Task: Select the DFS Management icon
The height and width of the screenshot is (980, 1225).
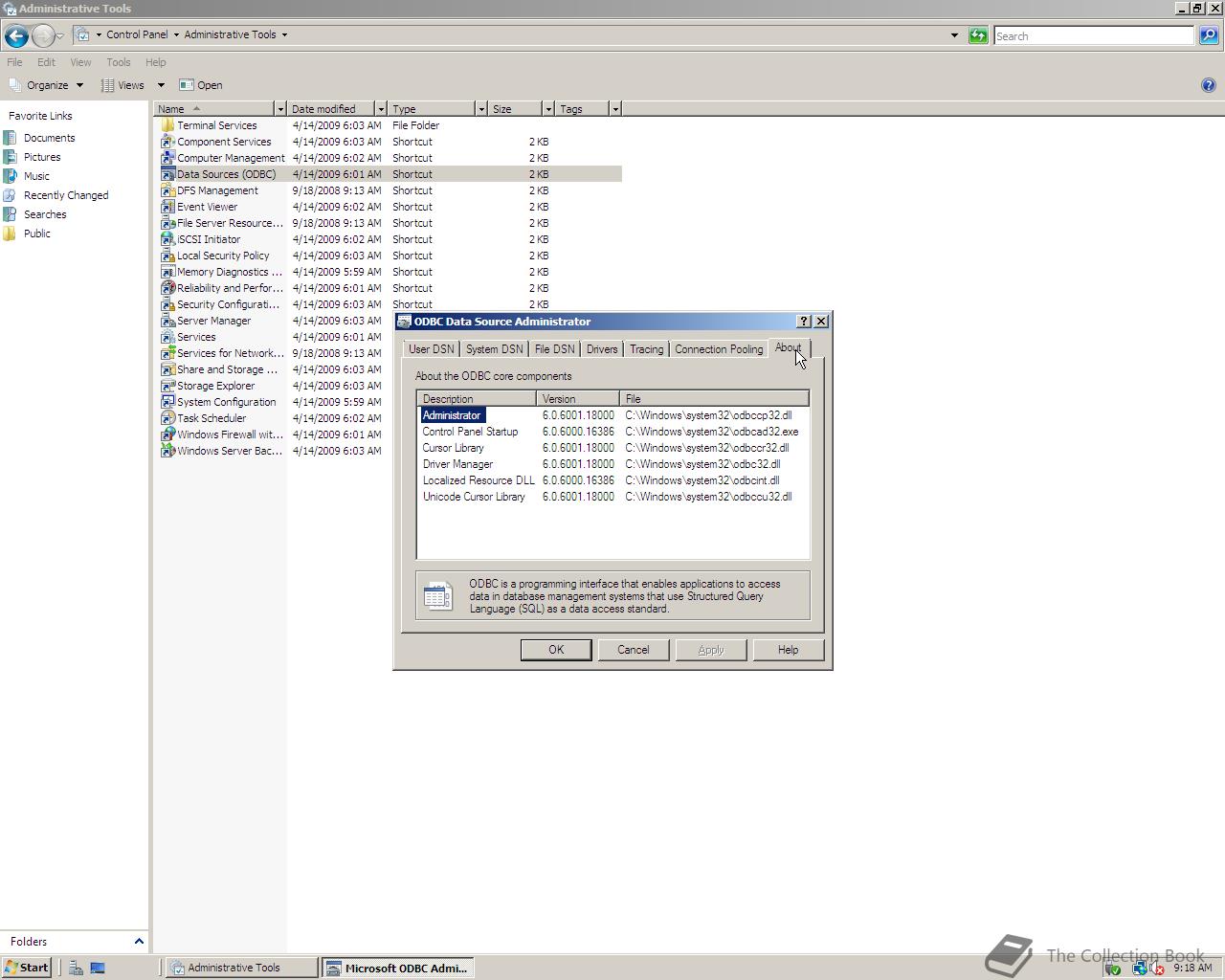Action: [167, 190]
